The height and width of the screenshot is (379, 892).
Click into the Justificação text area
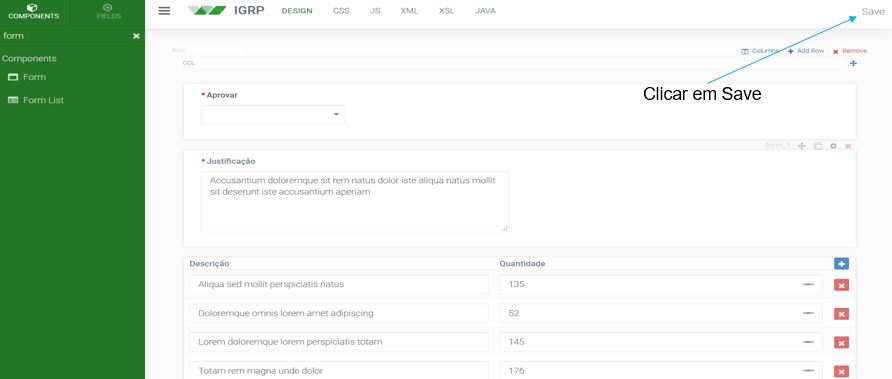(355, 201)
